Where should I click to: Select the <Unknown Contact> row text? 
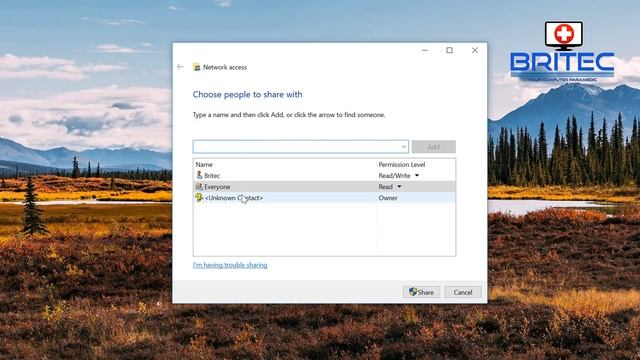234,198
